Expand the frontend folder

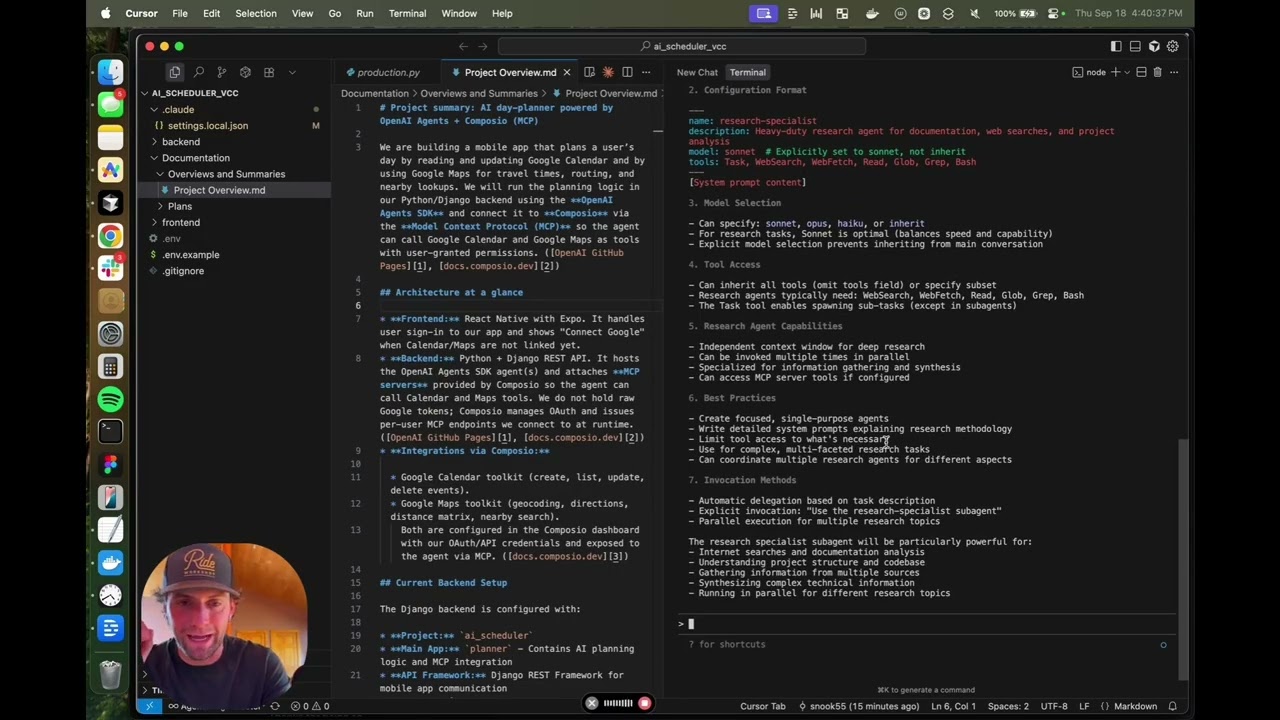181,222
